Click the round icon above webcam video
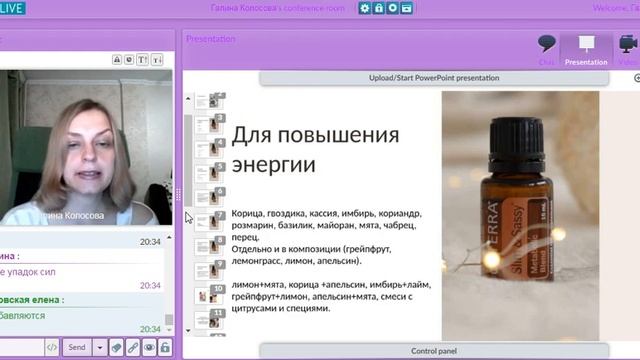The width and height of the screenshot is (640, 360). tap(129, 60)
